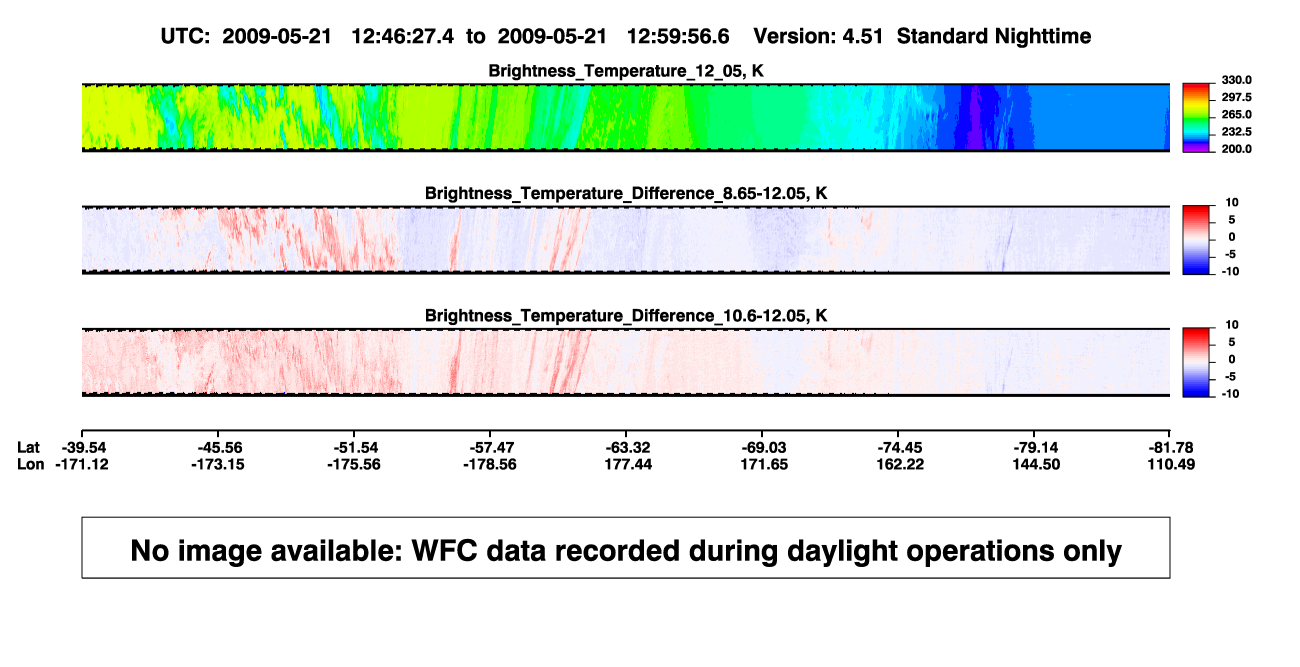The image size is (1300, 667).
Task: Click latitude value -79.14
Action: 1035,447
